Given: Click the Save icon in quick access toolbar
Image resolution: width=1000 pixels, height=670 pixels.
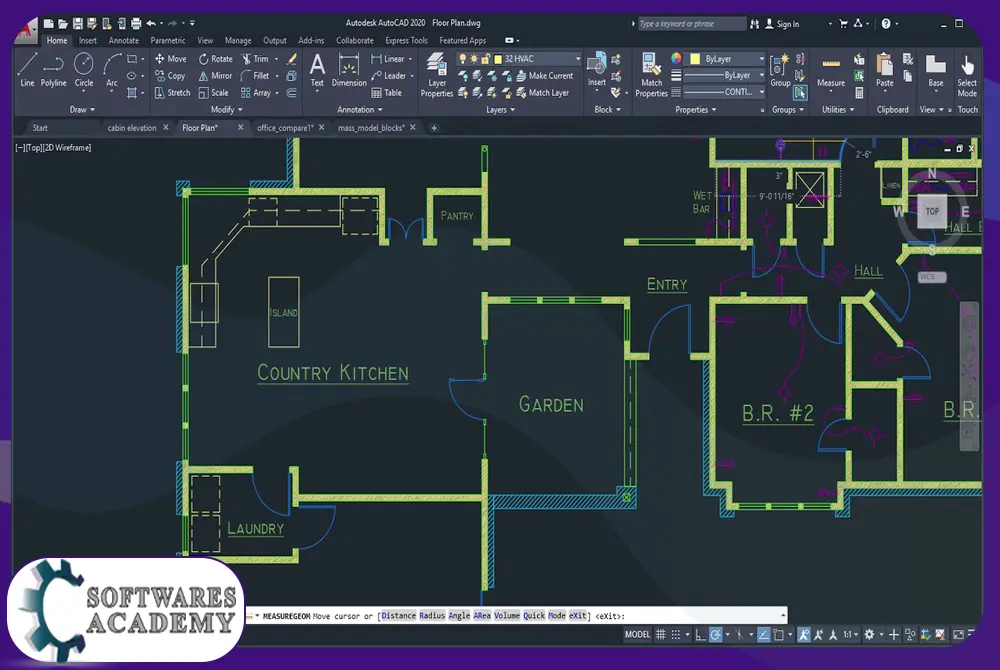Looking at the screenshot, I should coord(77,24).
